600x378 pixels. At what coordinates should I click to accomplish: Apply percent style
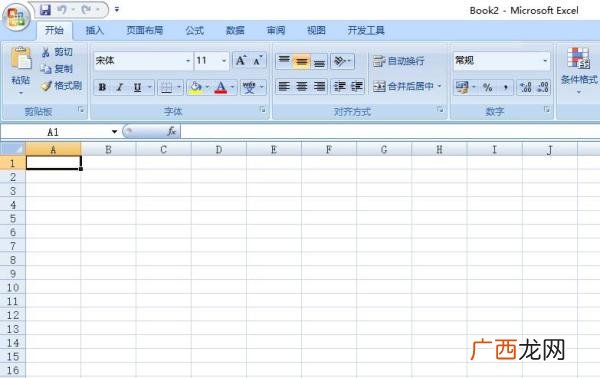point(488,88)
